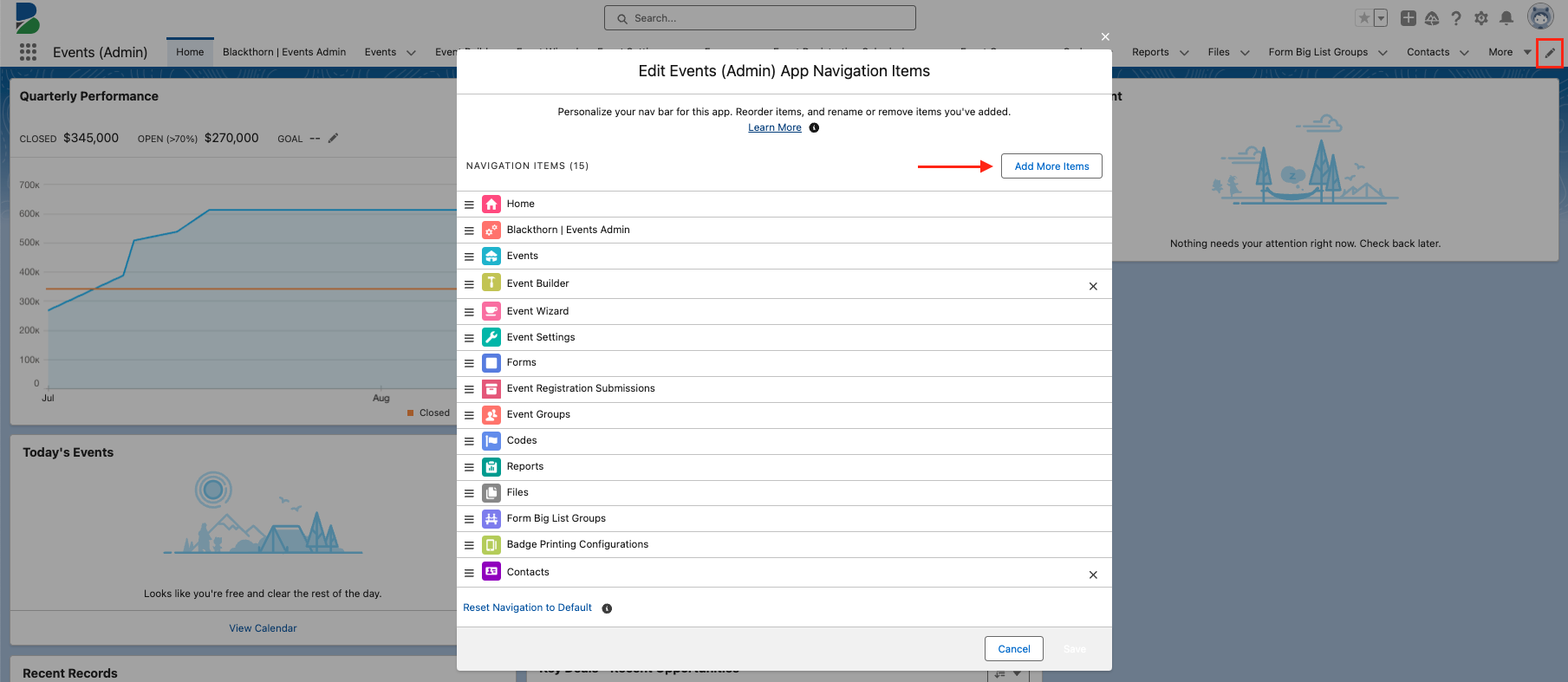This screenshot has height=682, width=1568.
Task: Open the Notifications bell icon
Action: coord(1506,18)
